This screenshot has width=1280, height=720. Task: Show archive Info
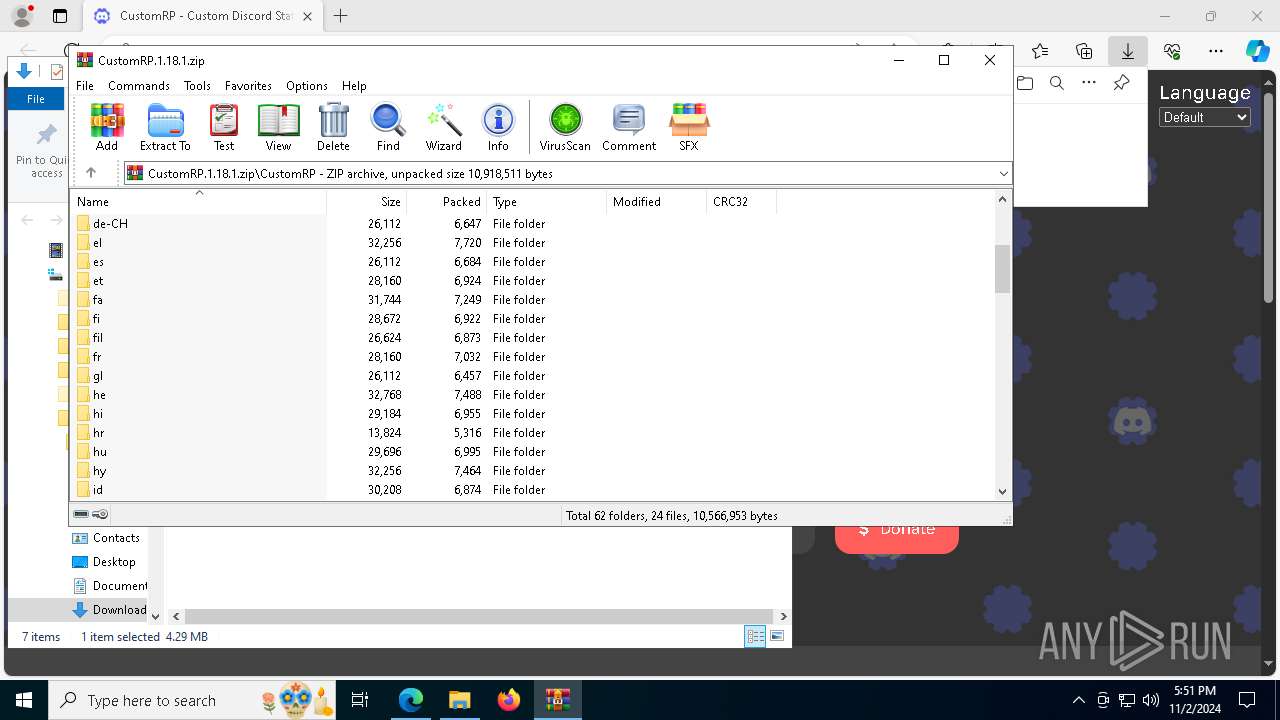point(498,127)
